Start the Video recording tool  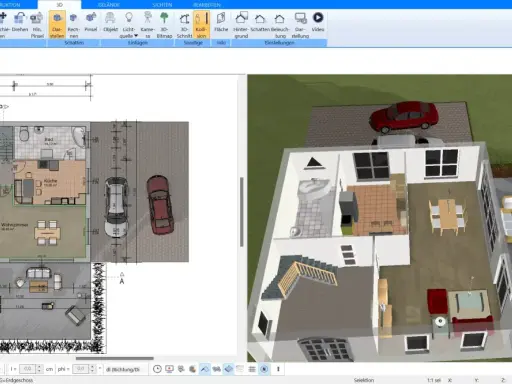pyautogui.click(x=318, y=22)
